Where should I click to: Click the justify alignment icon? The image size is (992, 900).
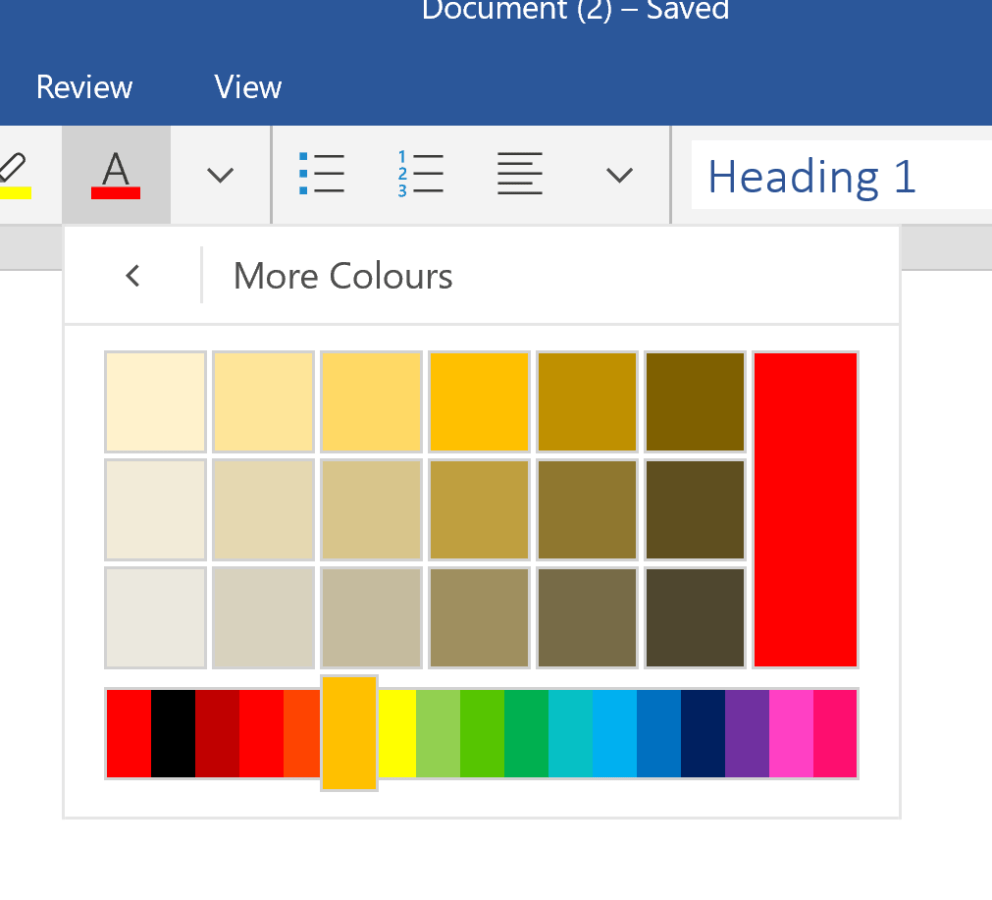[x=519, y=174]
